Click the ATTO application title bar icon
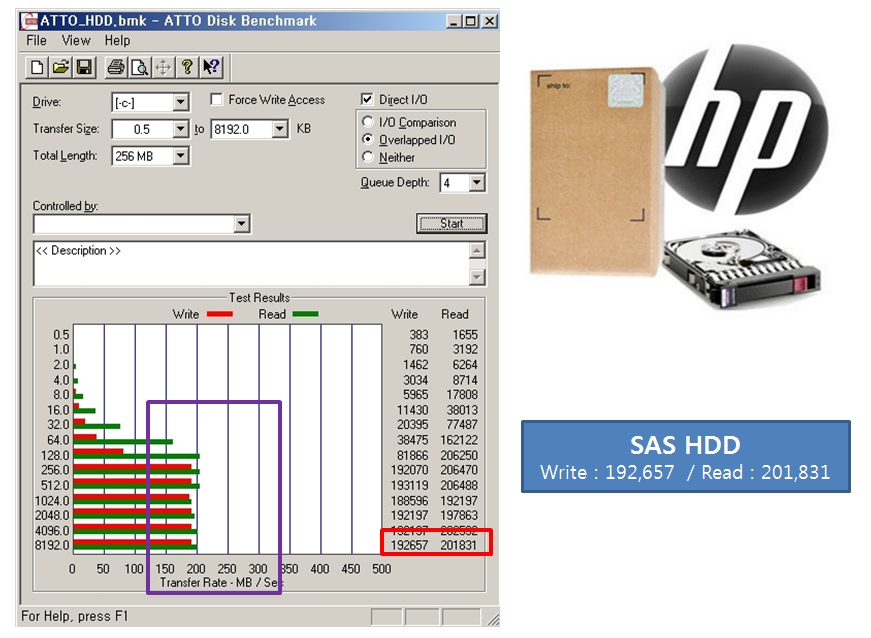 point(28,21)
